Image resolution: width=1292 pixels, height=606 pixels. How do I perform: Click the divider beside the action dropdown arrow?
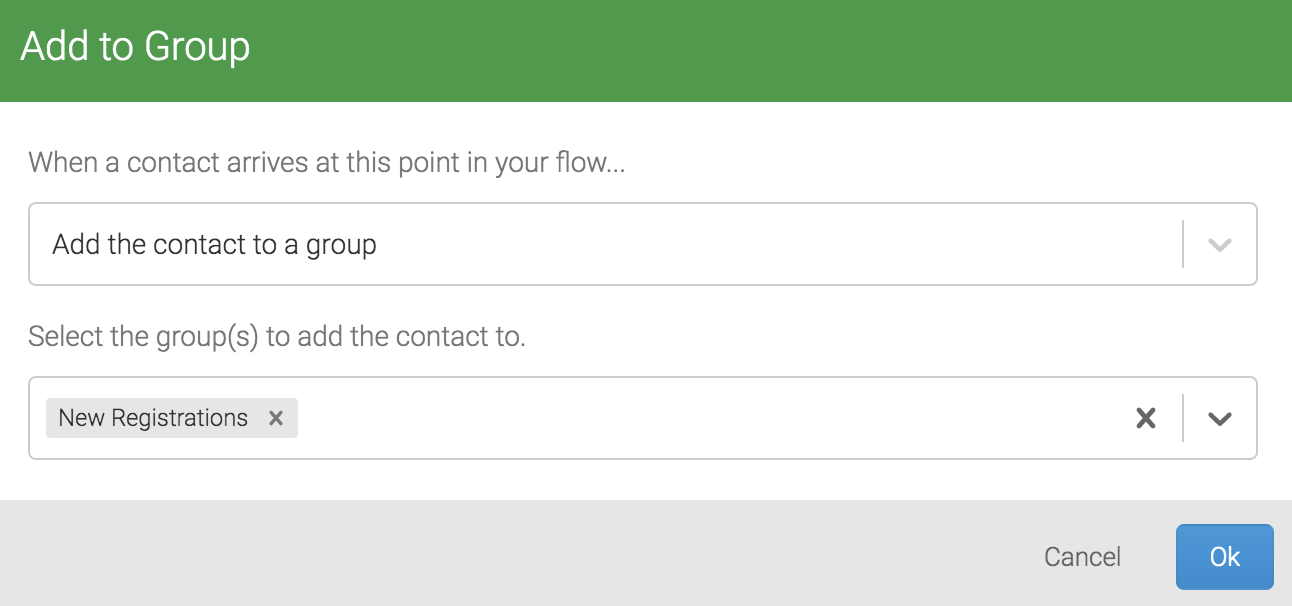[x=1183, y=245]
